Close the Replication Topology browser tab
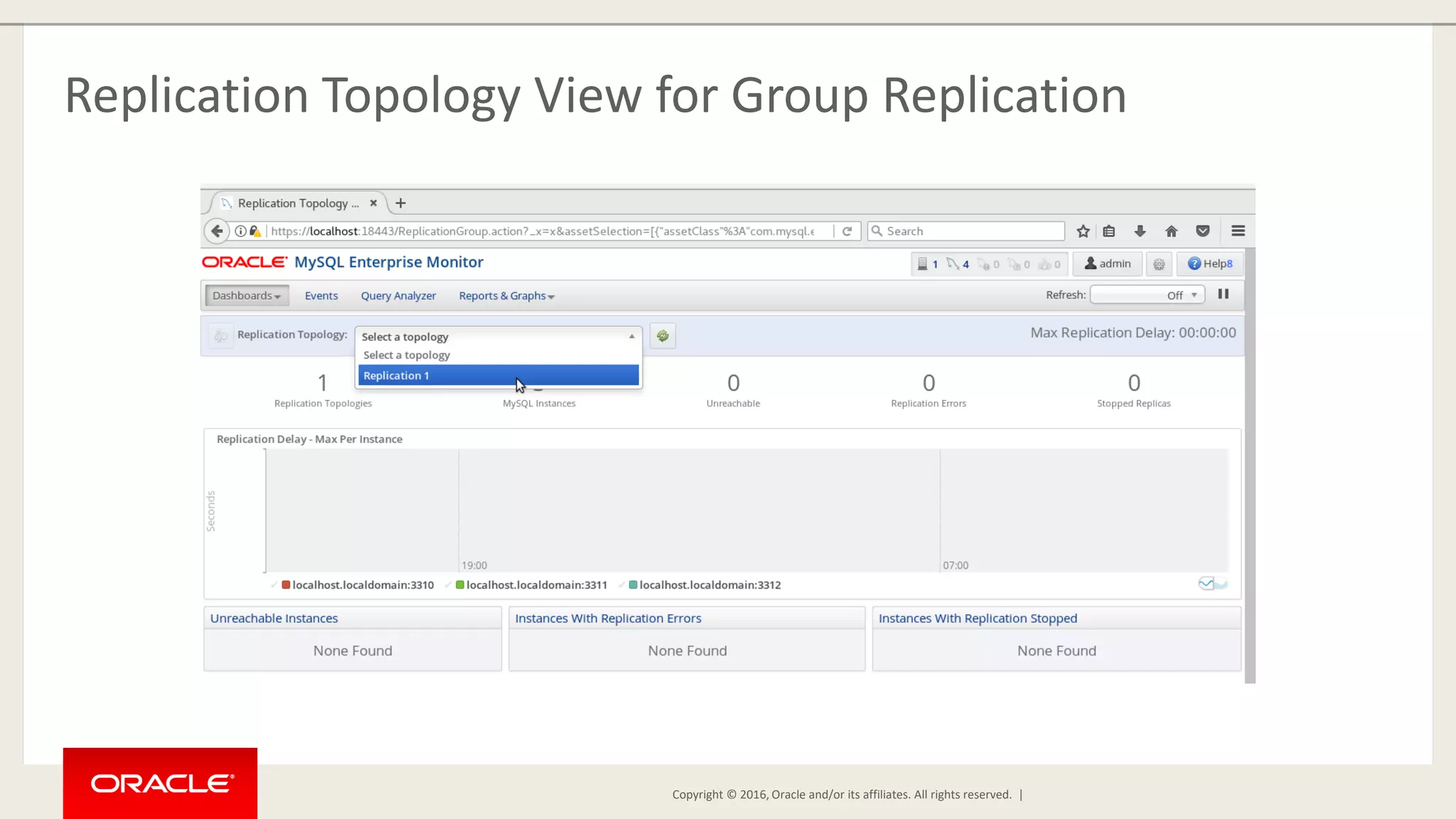Screen dimensions: 1456x819 click(x=373, y=203)
